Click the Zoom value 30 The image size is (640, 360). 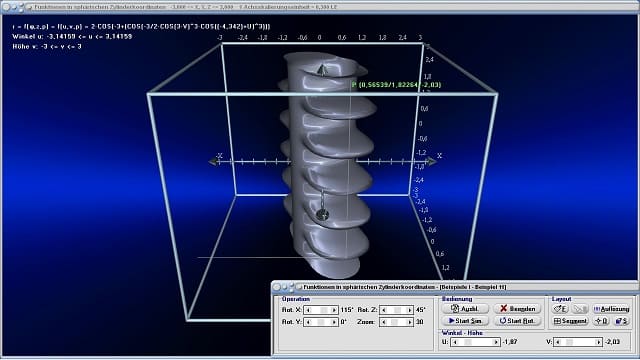click(420, 322)
